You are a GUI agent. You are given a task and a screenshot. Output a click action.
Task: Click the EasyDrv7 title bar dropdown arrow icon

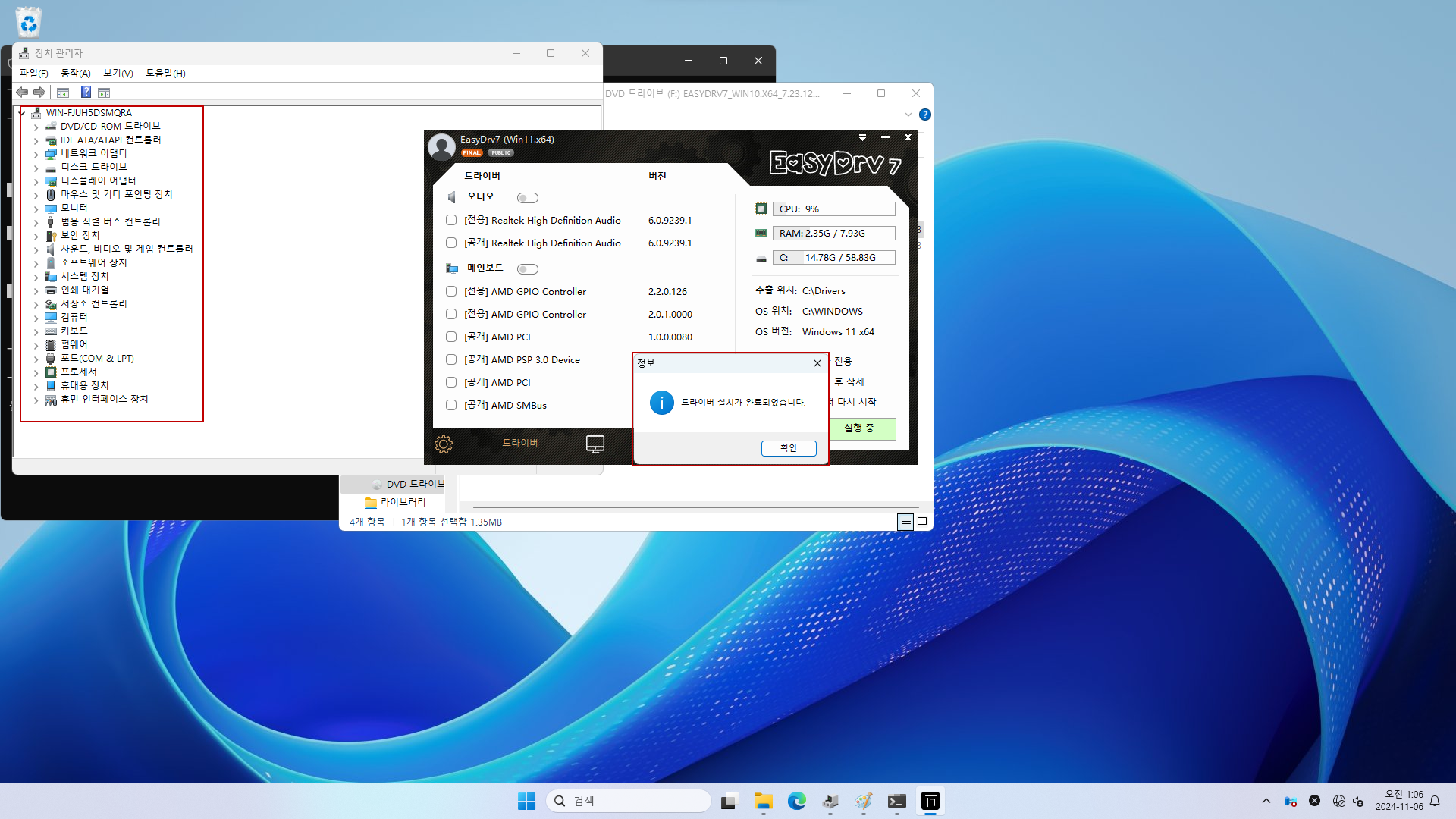coord(862,137)
